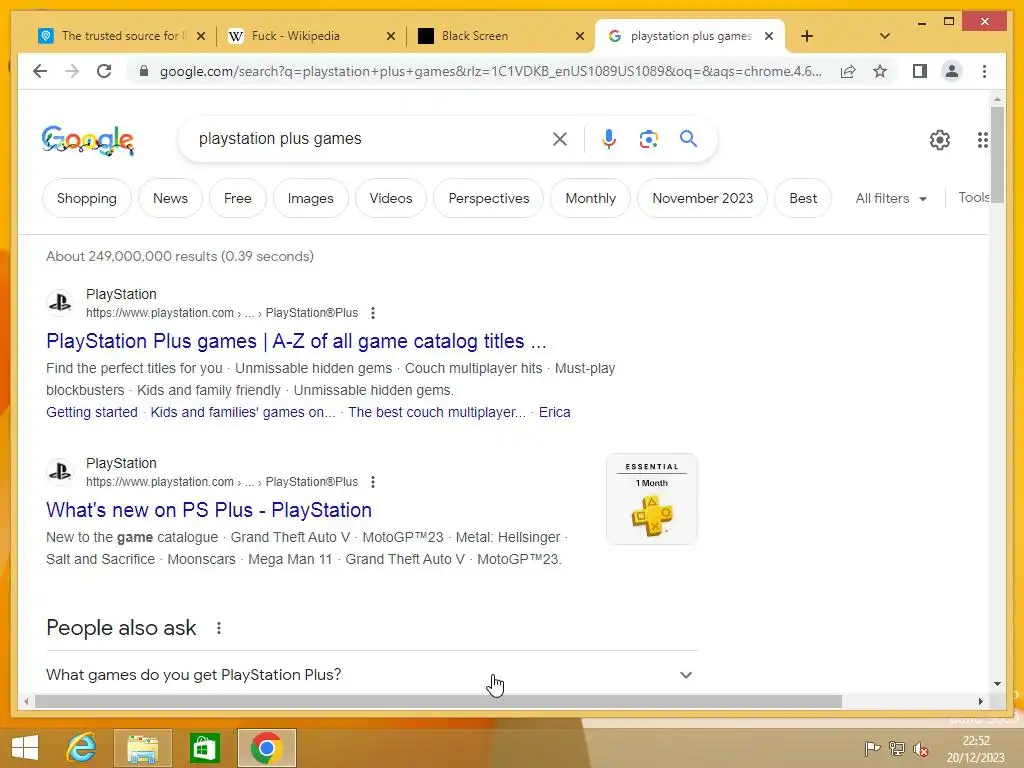1024x768 pixels.
Task: Filter results by News
Action: (x=170, y=198)
